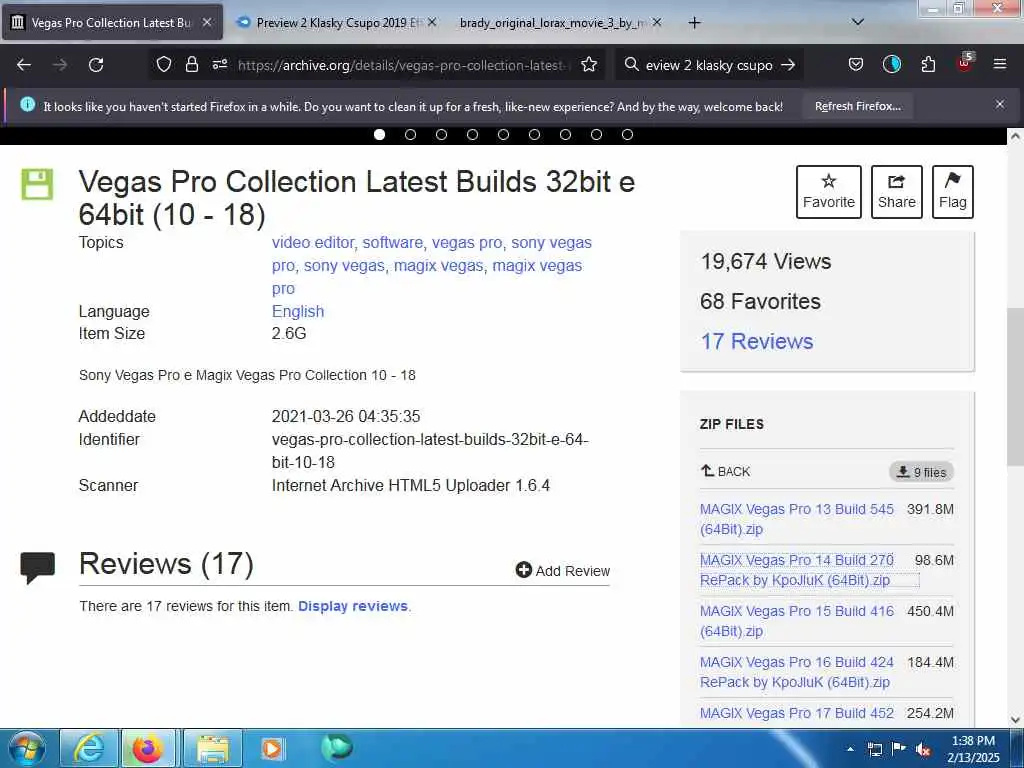Select the fourth carousel dot

[472, 135]
